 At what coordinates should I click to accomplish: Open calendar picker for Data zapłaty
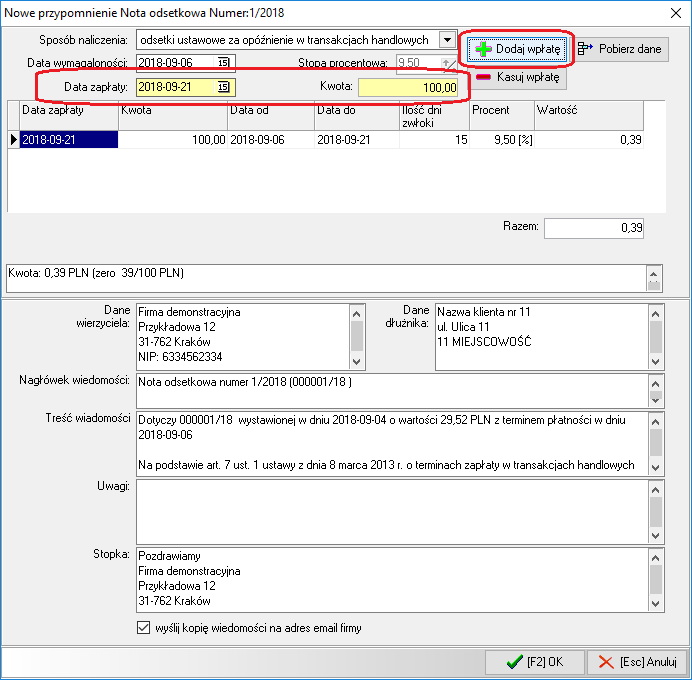click(x=224, y=88)
